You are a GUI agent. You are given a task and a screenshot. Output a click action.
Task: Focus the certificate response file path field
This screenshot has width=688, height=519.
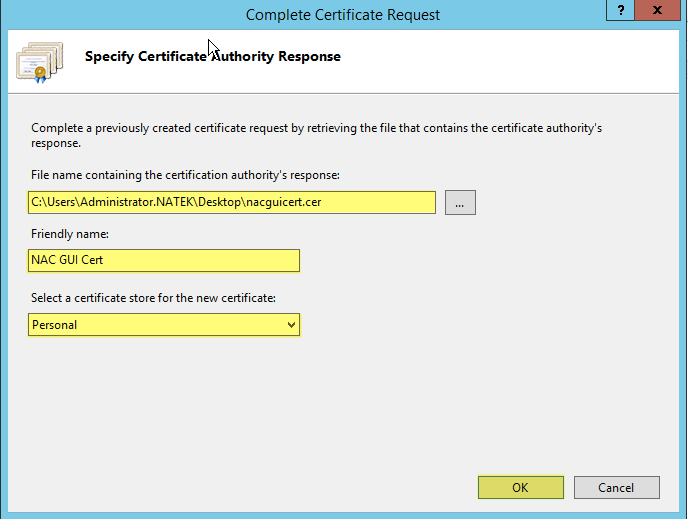tap(232, 202)
